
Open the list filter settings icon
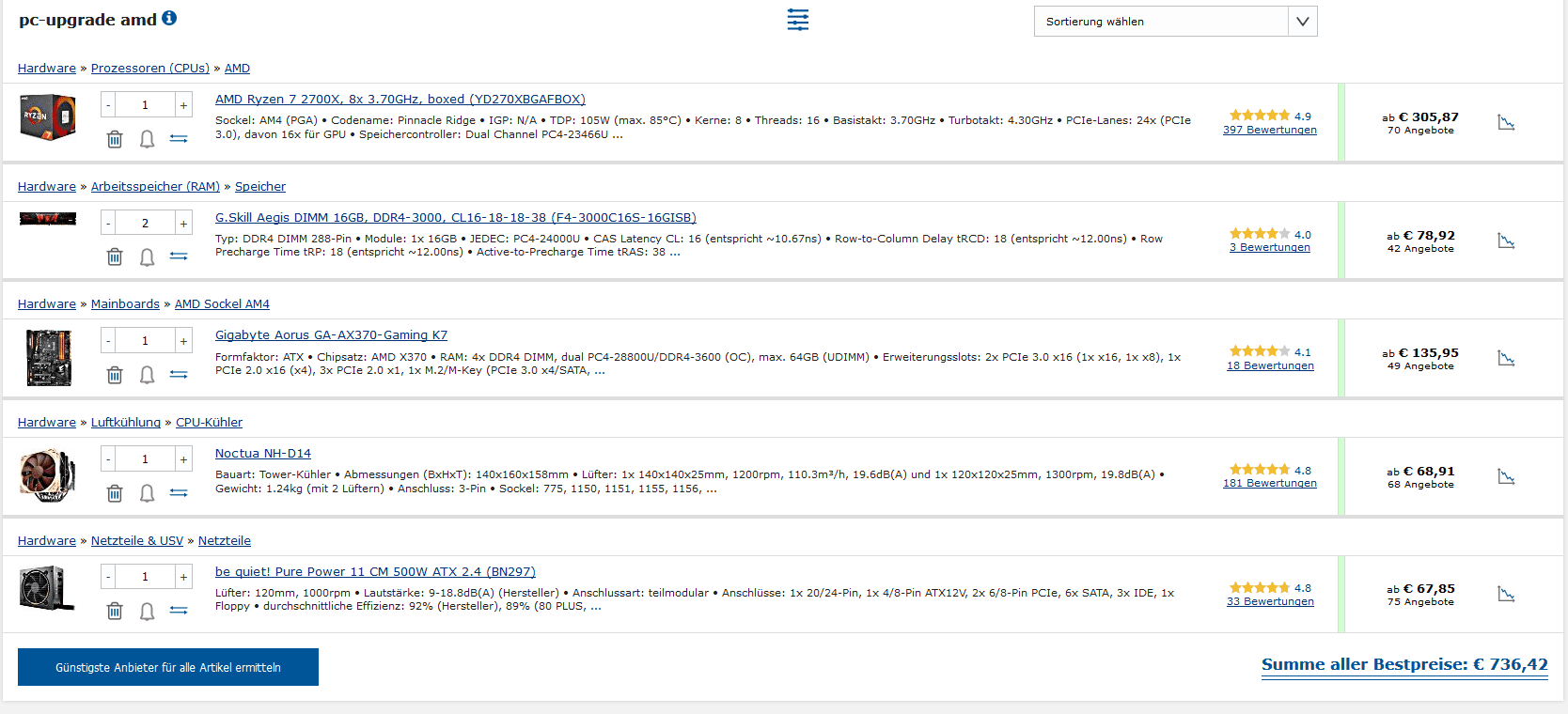(x=798, y=20)
